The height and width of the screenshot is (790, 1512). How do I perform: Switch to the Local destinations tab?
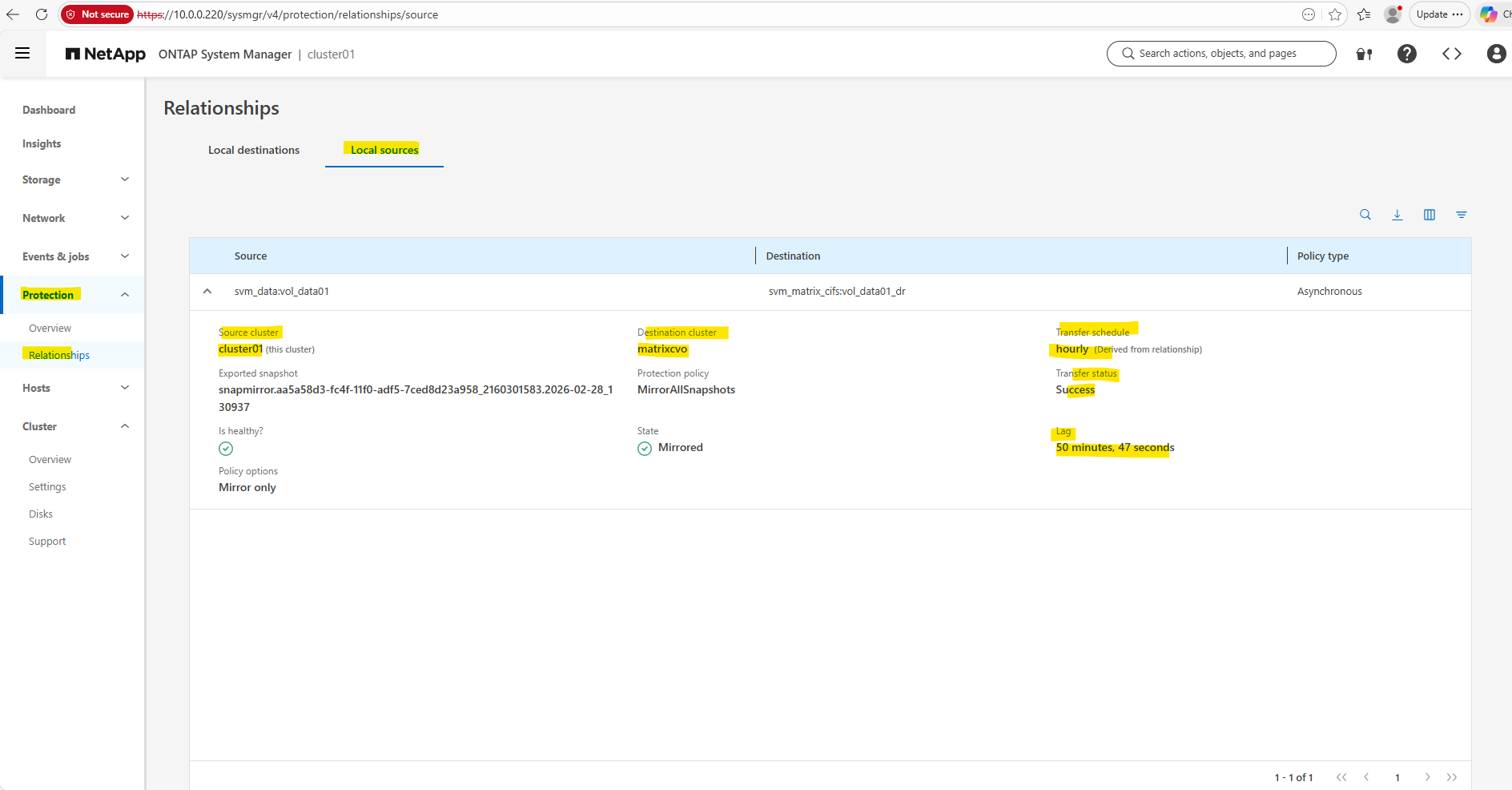tap(254, 150)
